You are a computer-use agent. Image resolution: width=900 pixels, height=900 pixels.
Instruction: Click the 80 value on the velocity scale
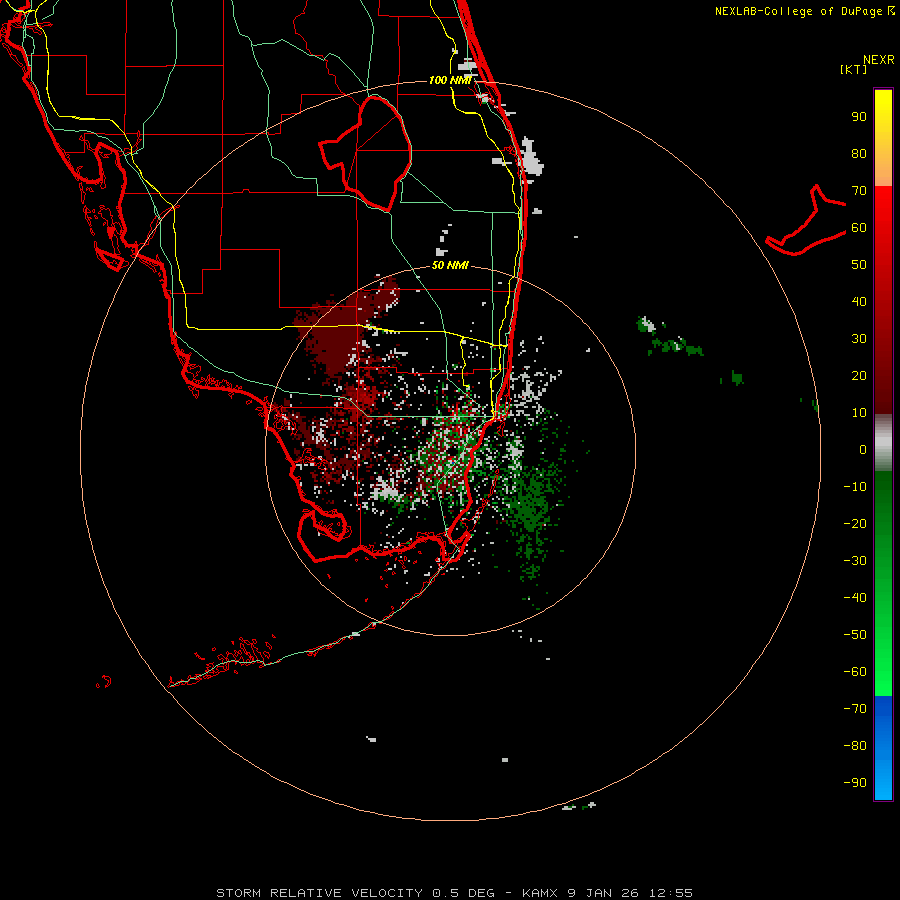pyautogui.click(x=859, y=154)
